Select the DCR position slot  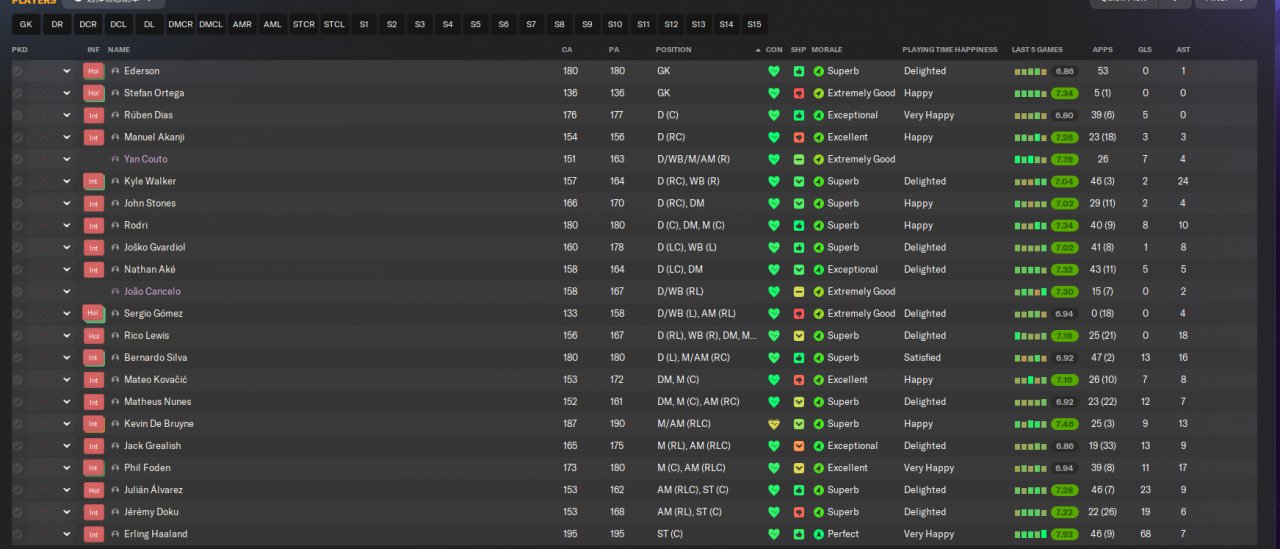[88, 24]
